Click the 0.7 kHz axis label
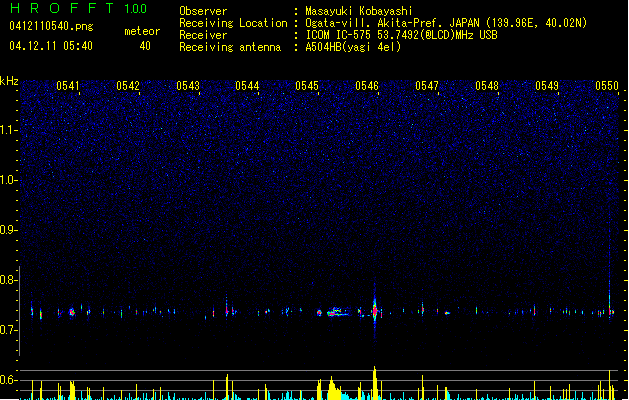The image size is (629, 400). click(x=9, y=330)
